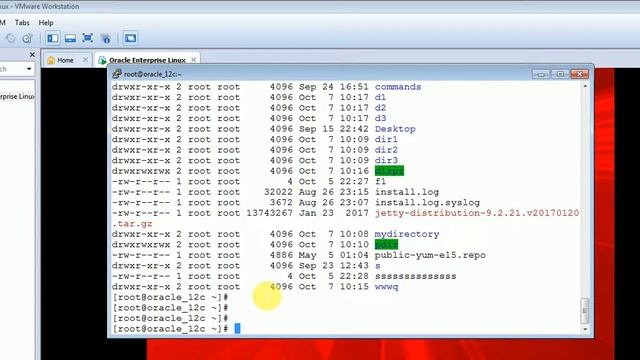Click the 'commands' directory name
640x360 pixels.
[398, 87]
